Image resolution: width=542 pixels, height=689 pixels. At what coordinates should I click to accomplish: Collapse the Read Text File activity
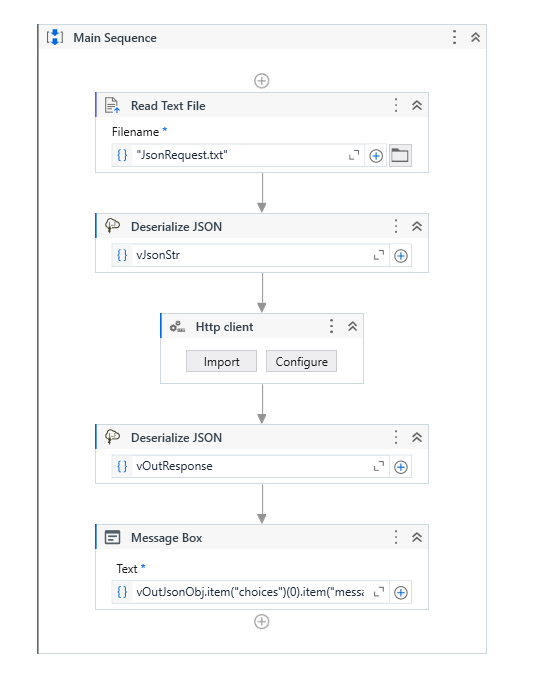pos(417,105)
